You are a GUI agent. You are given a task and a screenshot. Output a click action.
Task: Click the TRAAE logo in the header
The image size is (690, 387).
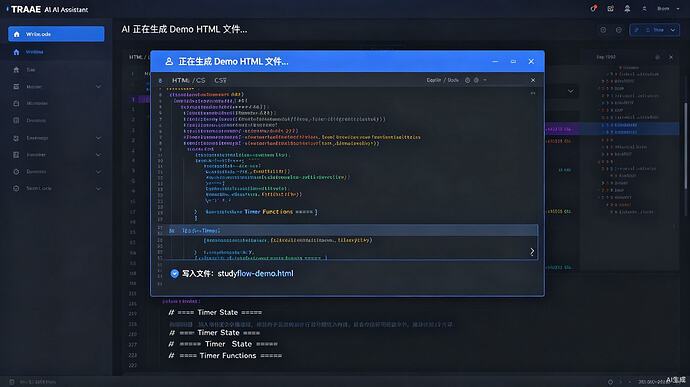coord(25,9)
